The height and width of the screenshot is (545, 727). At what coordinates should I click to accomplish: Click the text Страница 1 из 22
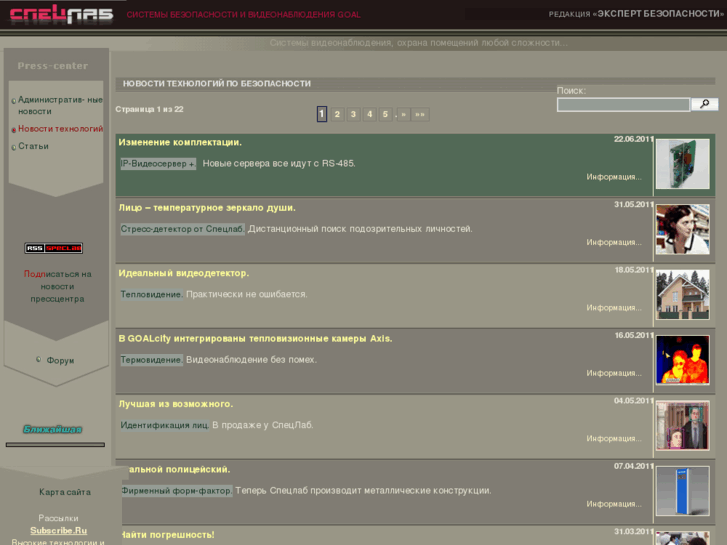(149, 109)
